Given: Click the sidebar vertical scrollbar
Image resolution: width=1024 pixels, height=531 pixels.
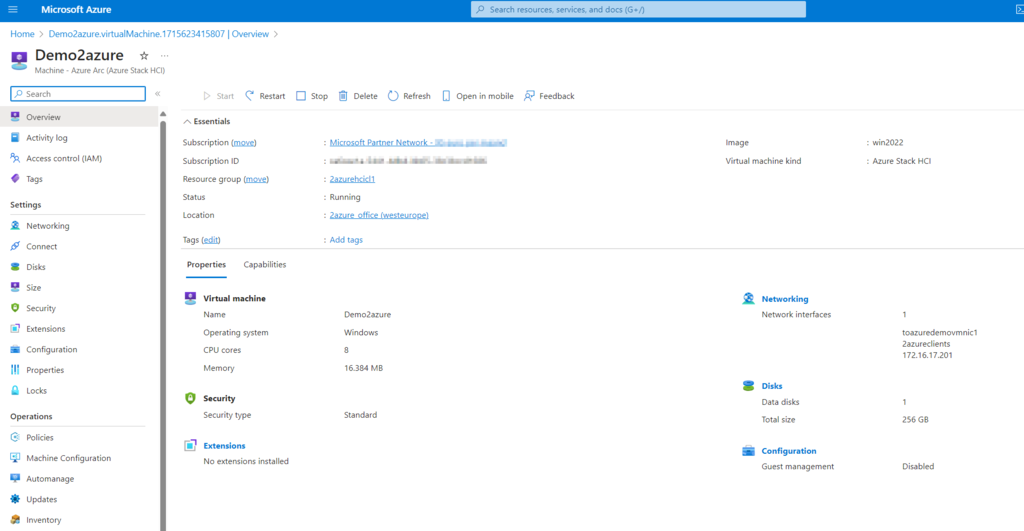Looking at the screenshot, I should click(x=163, y=327).
